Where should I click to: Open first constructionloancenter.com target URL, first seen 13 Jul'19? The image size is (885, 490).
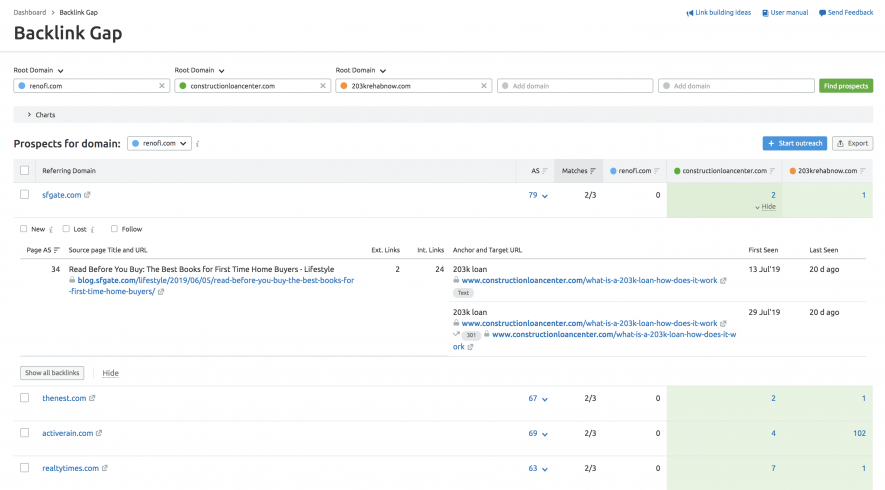589,281
